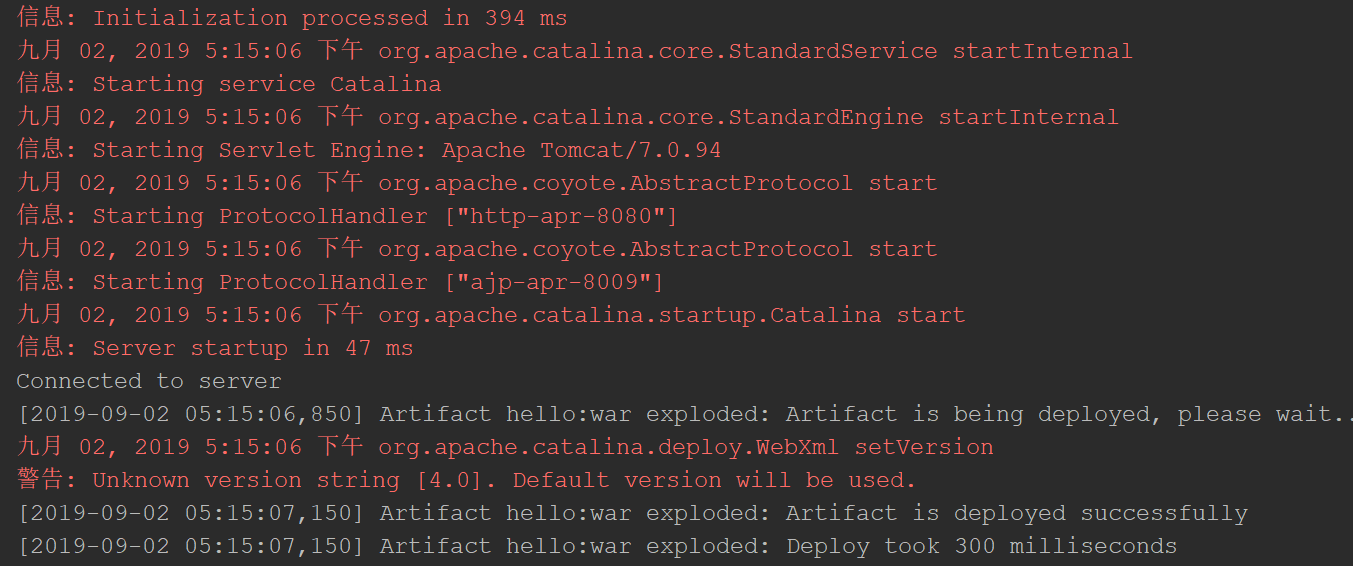Click the "Deploy took 300 milliseconds" line
The height and width of the screenshot is (566, 1353).
(x=597, y=546)
